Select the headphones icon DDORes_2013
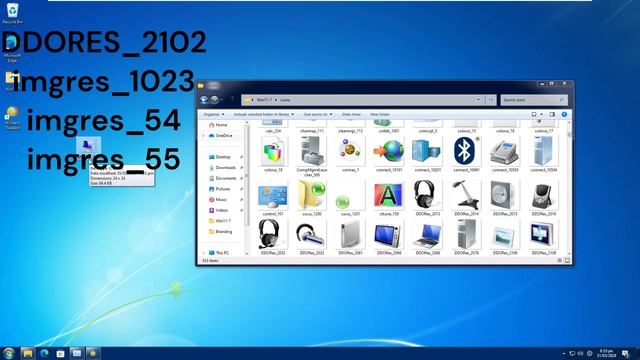This screenshot has height=360, width=640. point(427,198)
